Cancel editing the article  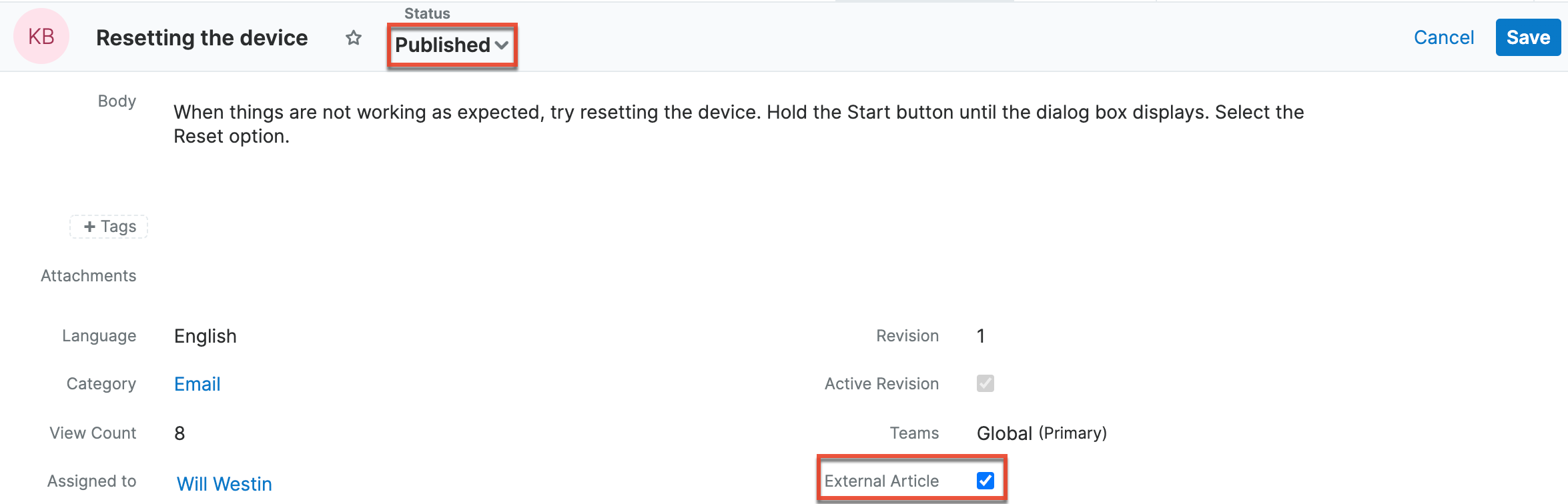coord(1444,37)
